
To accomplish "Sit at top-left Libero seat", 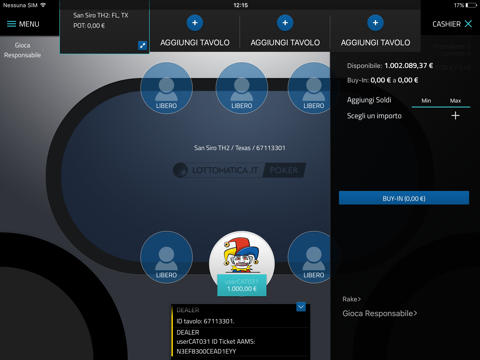I will tap(166, 88).
